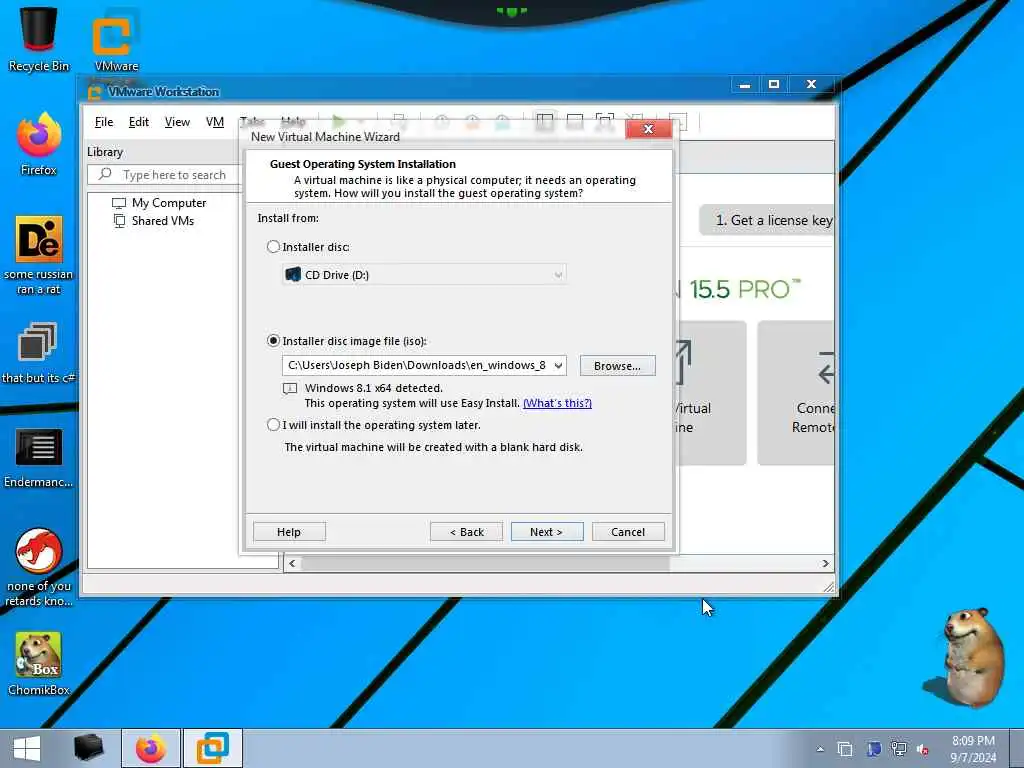The height and width of the screenshot is (768, 1024).
Task: Expand the ISO file path dropdown arrow
Action: point(558,366)
